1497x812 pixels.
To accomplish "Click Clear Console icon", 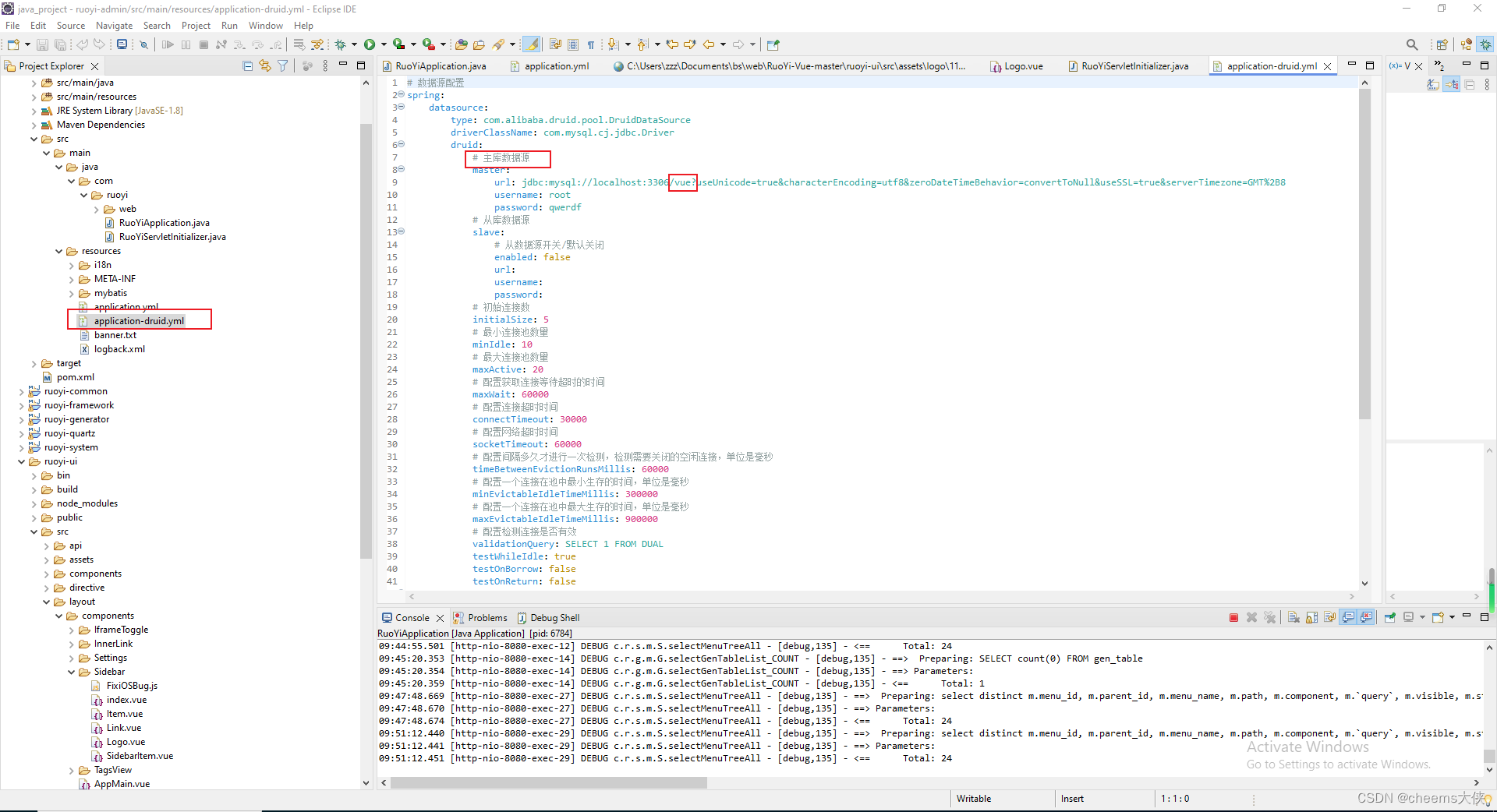I will pos(1294,617).
